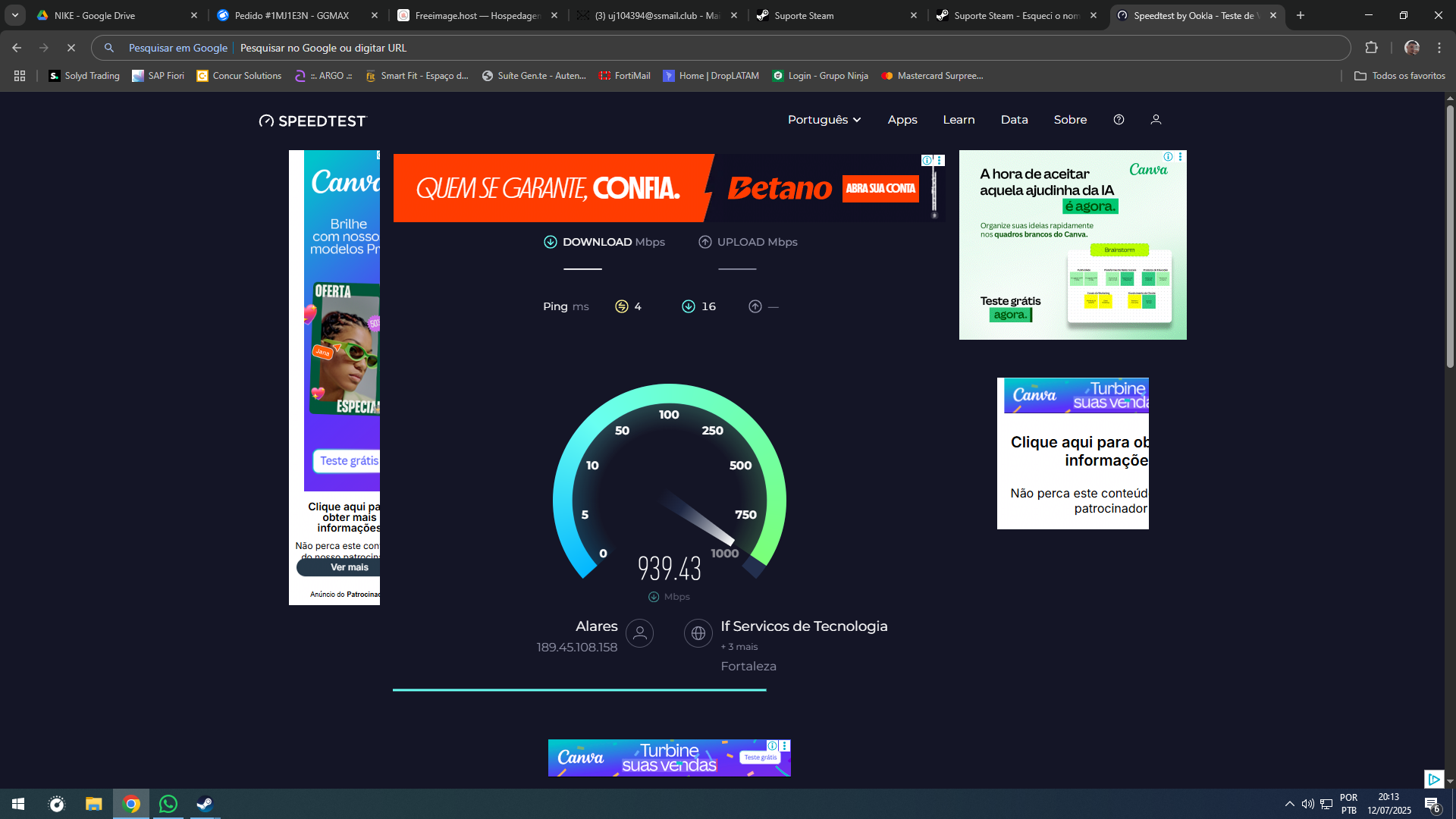The width and height of the screenshot is (1456, 819).
Task: Click the If Servicos de Tecnologia server name
Action: coord(804,626)
